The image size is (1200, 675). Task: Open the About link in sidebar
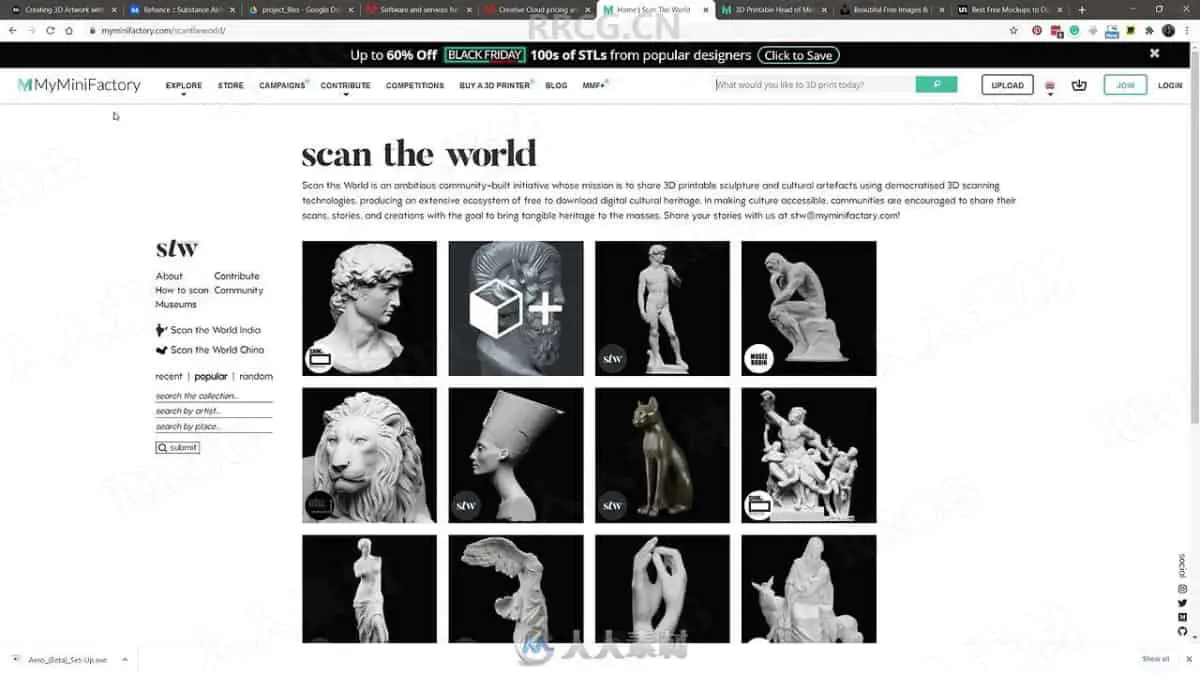coord(169,276)
